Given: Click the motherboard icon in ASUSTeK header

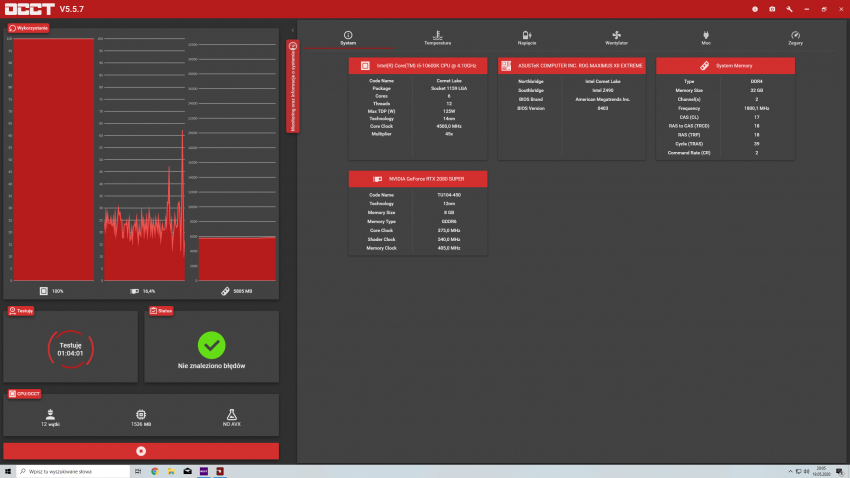Looking at the screenshot, I should point(506,66).
